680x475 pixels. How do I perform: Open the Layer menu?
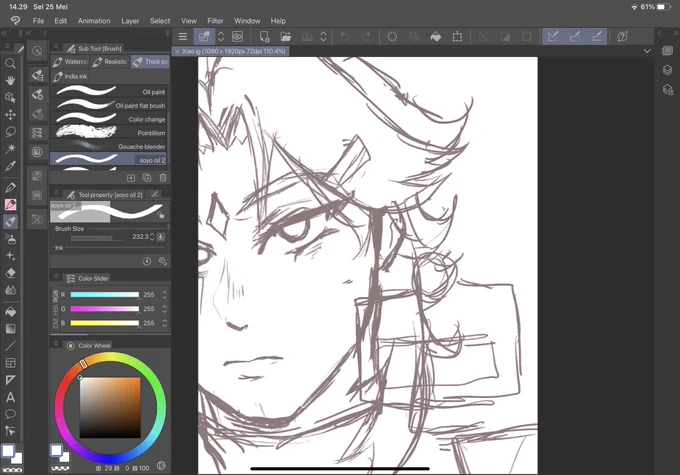[130, 21]
